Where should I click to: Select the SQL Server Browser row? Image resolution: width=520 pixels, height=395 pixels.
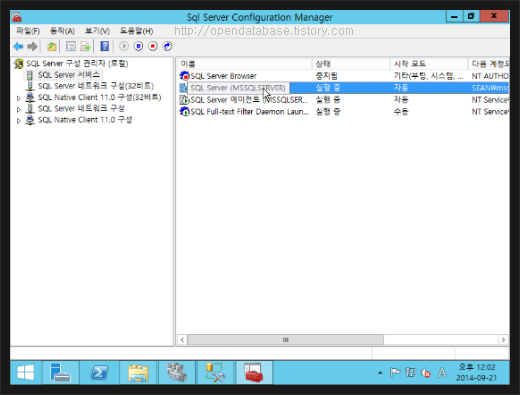pos(344,76)
